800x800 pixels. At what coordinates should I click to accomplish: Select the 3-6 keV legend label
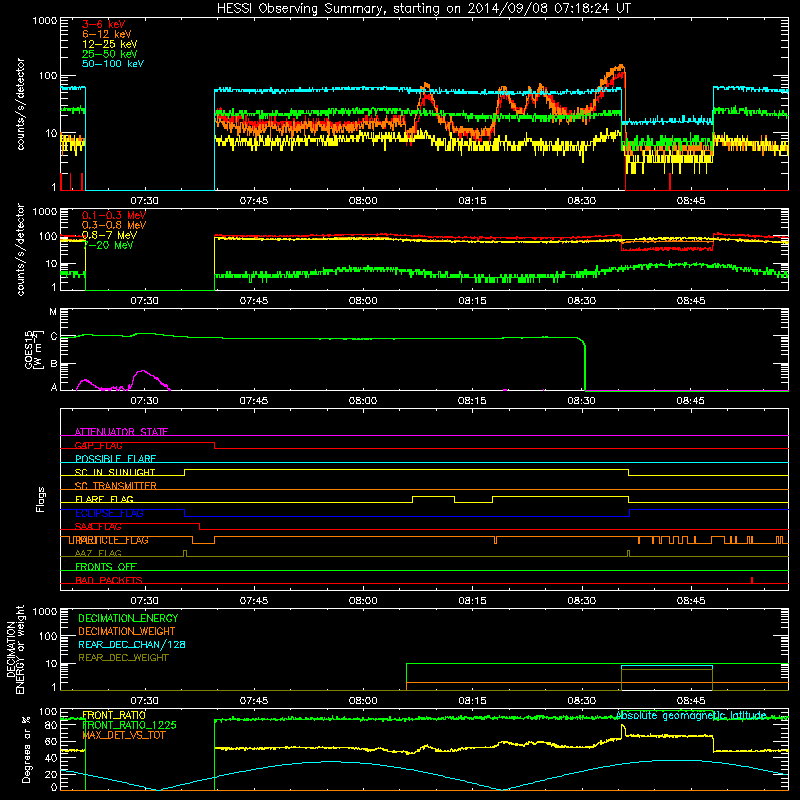pyautogui.click(x=103, y=24)
